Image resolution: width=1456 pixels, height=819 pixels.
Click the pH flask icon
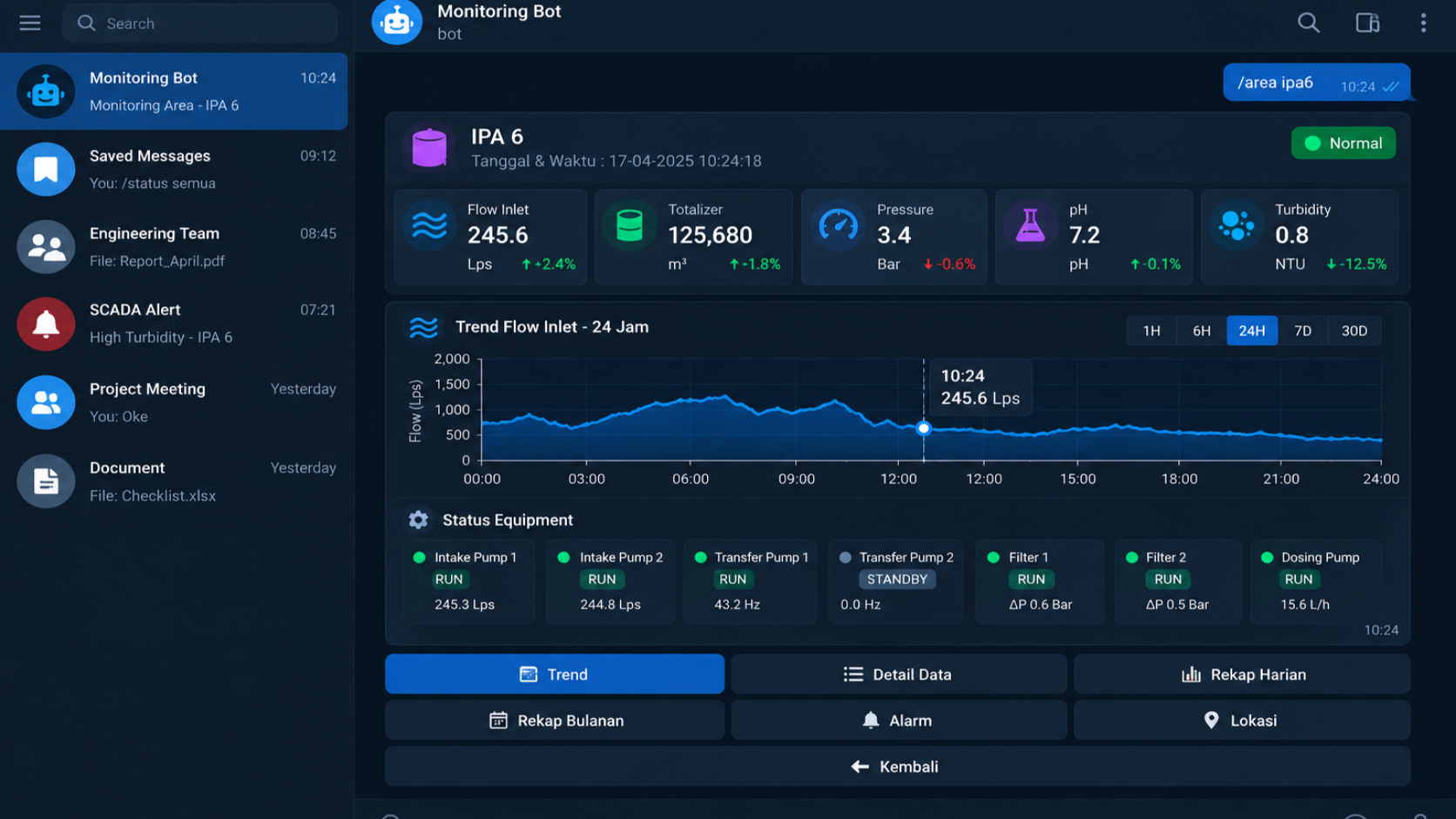click(x=1030, y=225)
